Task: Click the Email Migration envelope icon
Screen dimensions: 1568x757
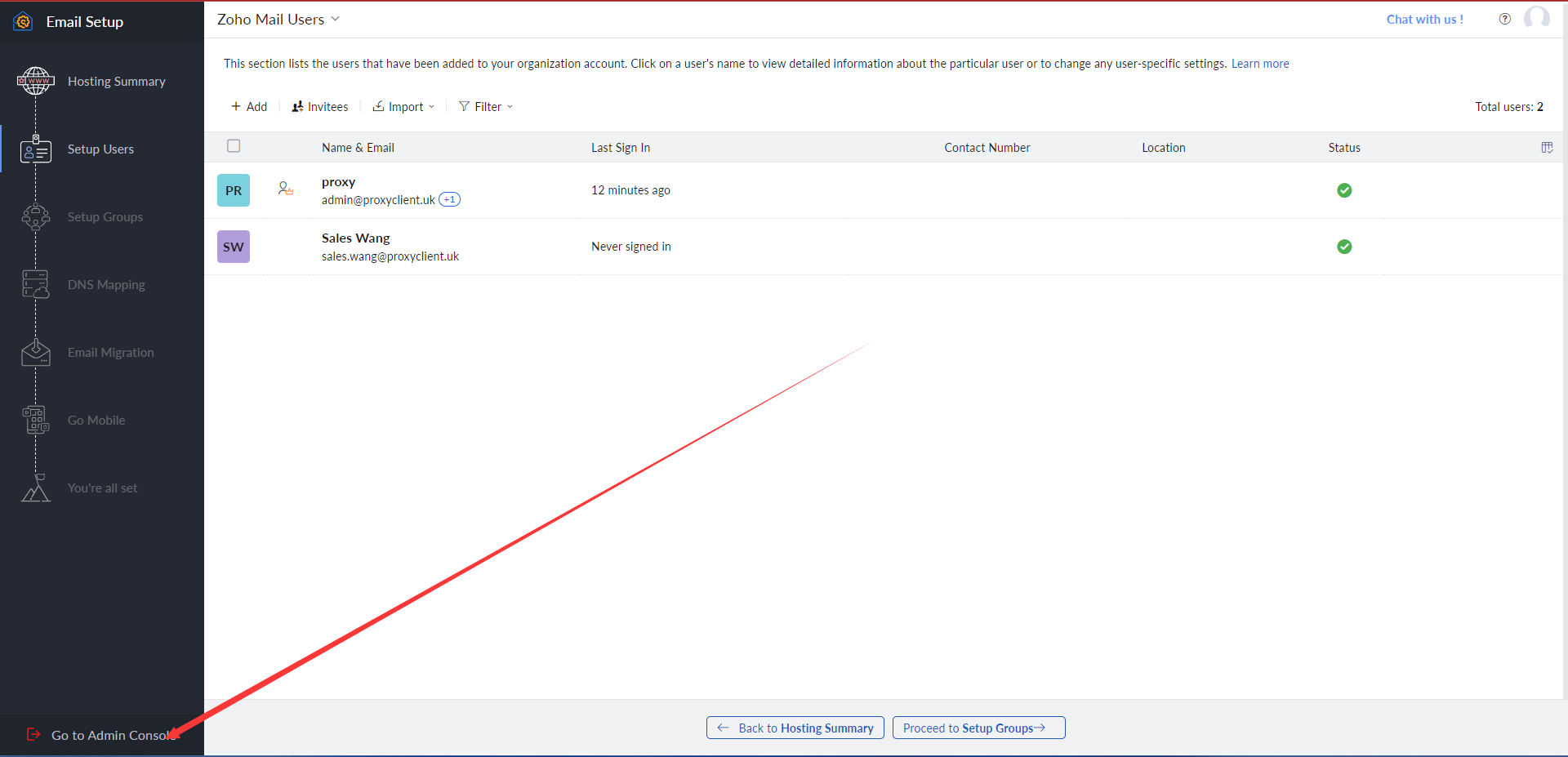Action: (36, 353)
